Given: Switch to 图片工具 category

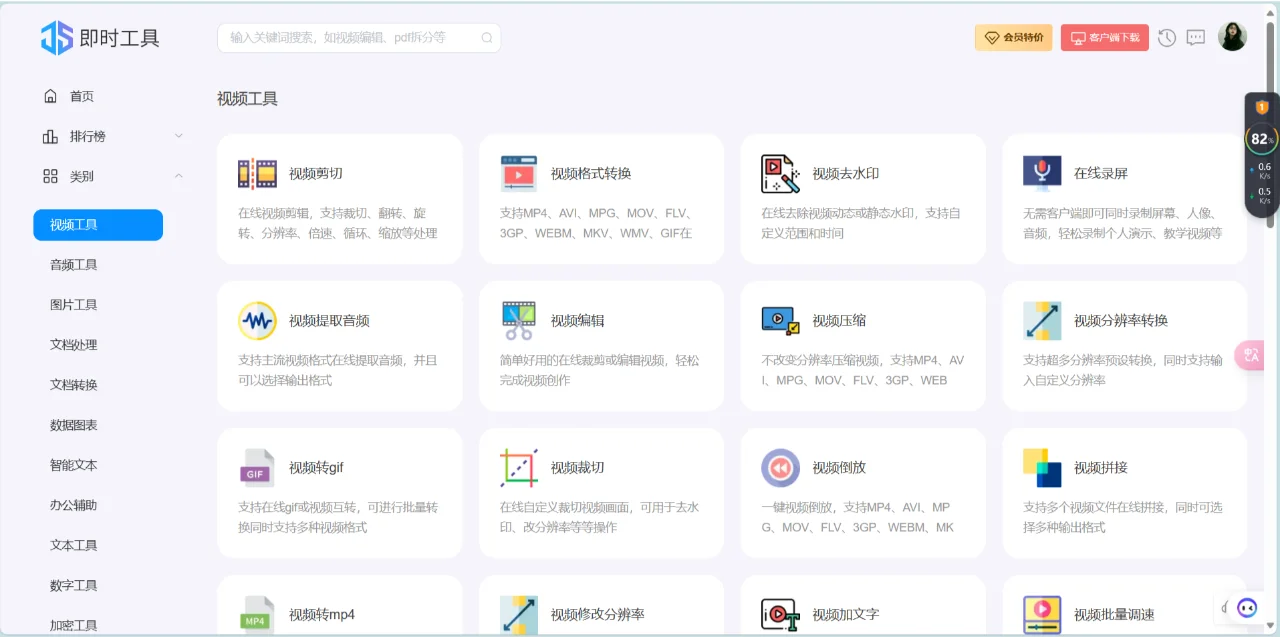Looking at the screenshot, I should (x=74, y=305).
